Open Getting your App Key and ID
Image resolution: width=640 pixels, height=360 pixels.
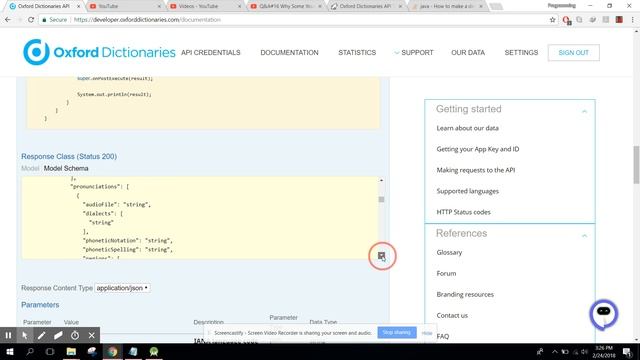pos(478,149)
